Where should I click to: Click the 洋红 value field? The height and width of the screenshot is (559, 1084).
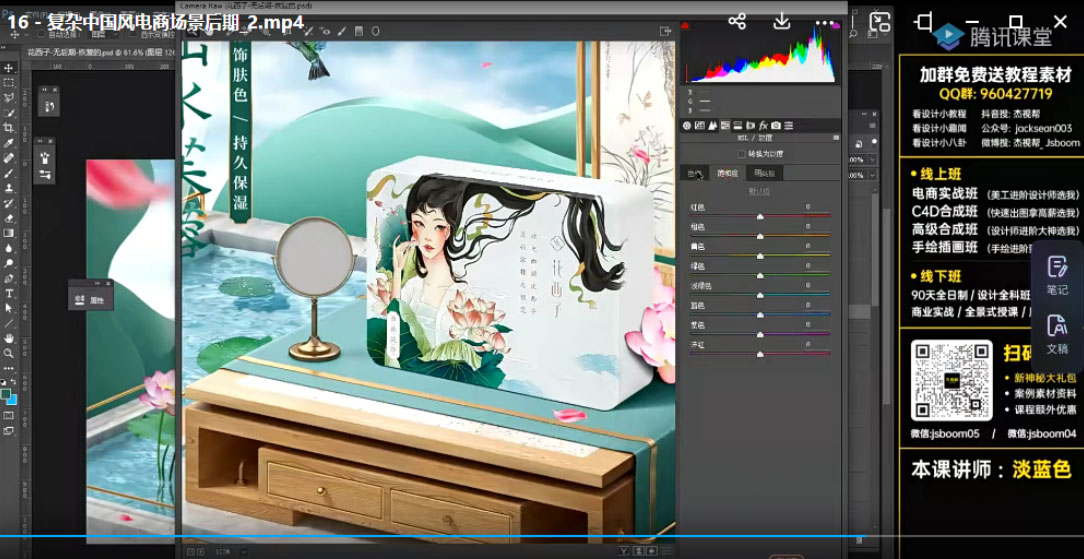click(807, 344)
